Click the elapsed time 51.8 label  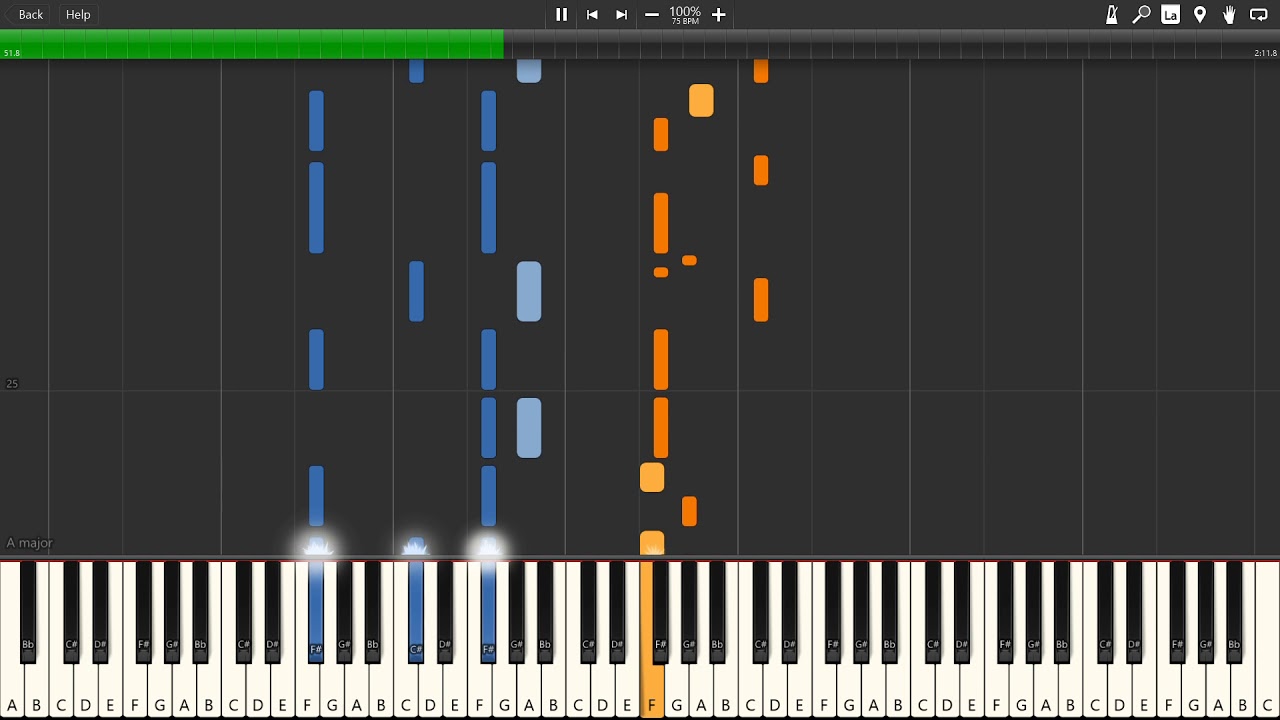(12, 53)
